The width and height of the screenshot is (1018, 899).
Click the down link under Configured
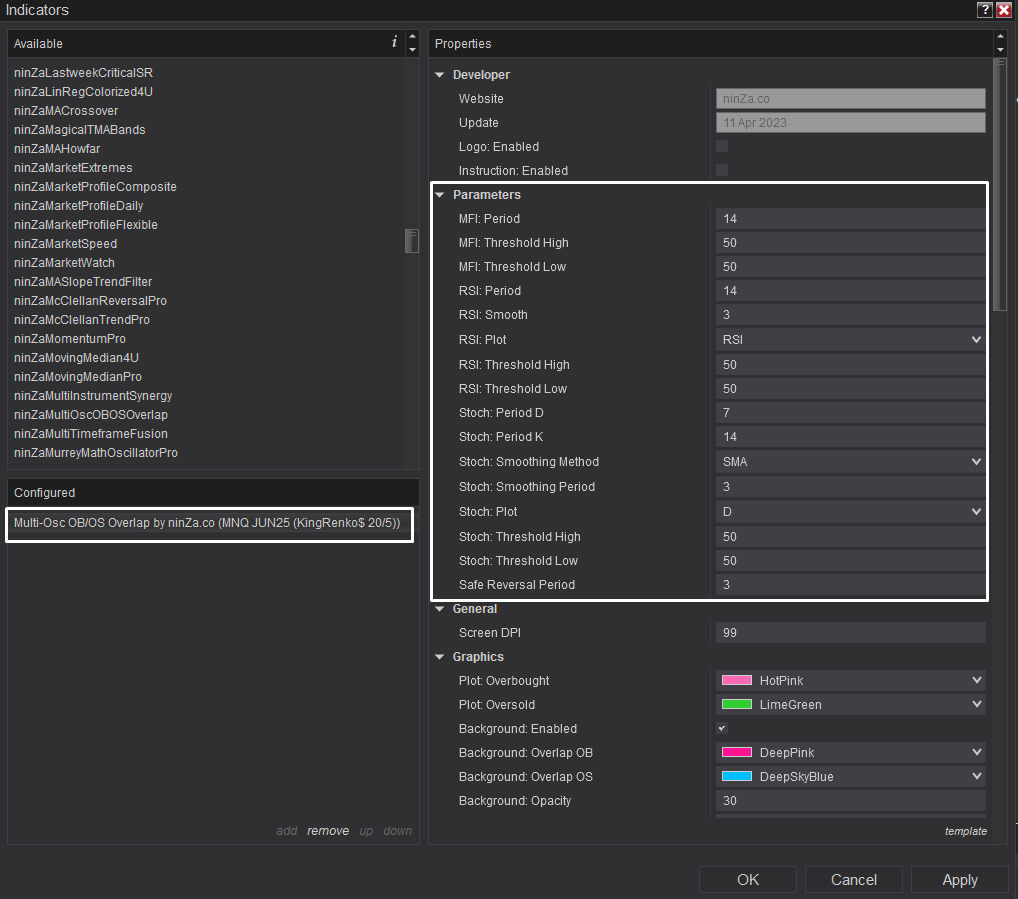click(x=397, y=831)
